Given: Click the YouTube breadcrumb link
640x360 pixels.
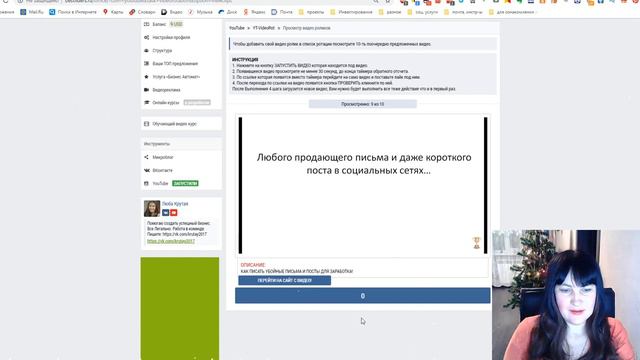Looking at the screenshot, I should click(x=237, y=28).
